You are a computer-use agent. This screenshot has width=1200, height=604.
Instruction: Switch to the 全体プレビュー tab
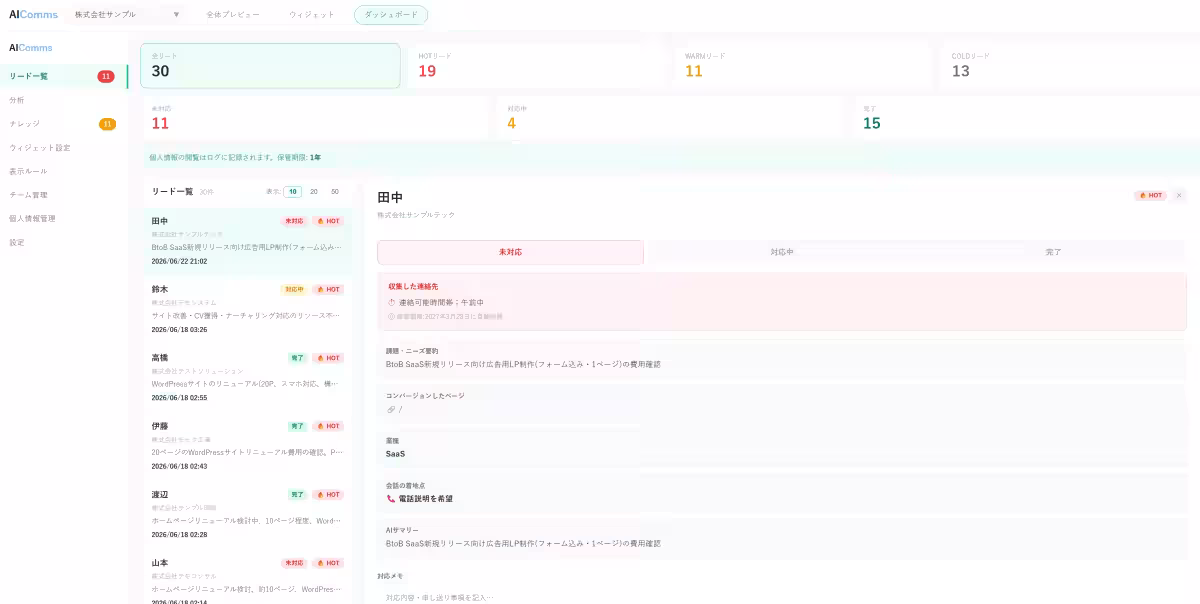[233, 15]
